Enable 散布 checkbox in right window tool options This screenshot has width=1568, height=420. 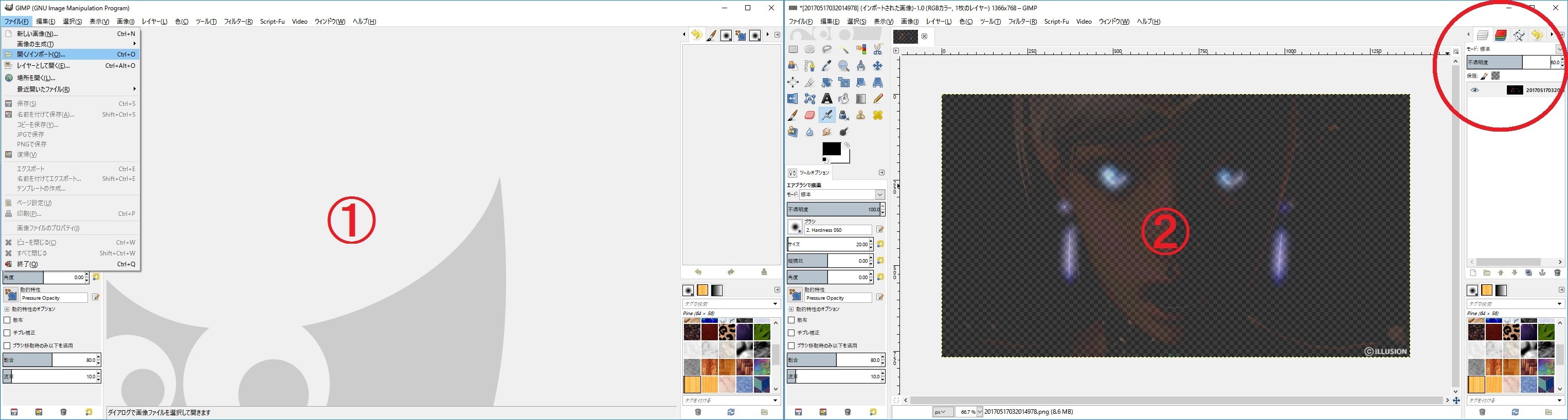click(791, 320)
